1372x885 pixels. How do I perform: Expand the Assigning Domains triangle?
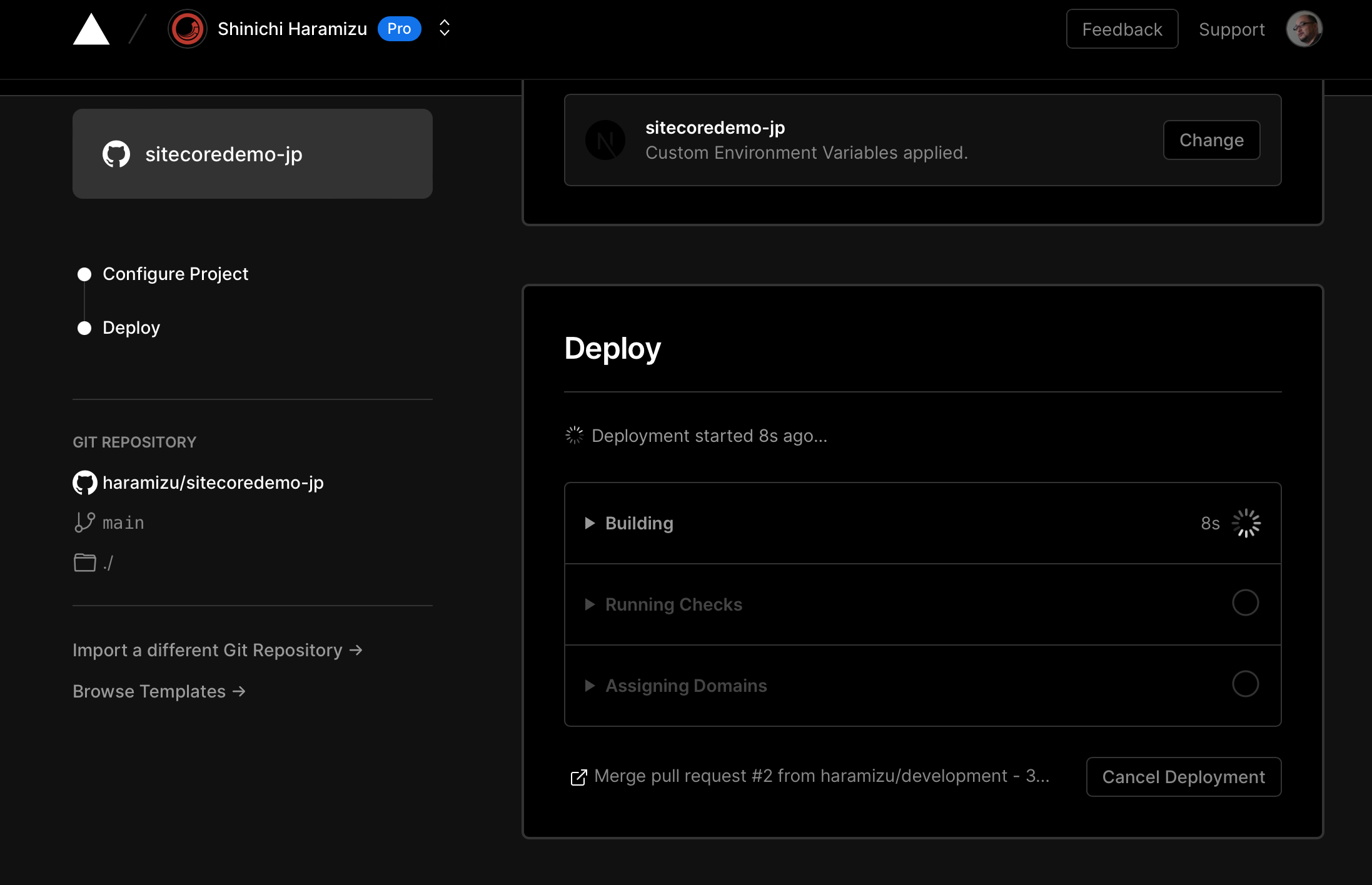click(589, 686)
